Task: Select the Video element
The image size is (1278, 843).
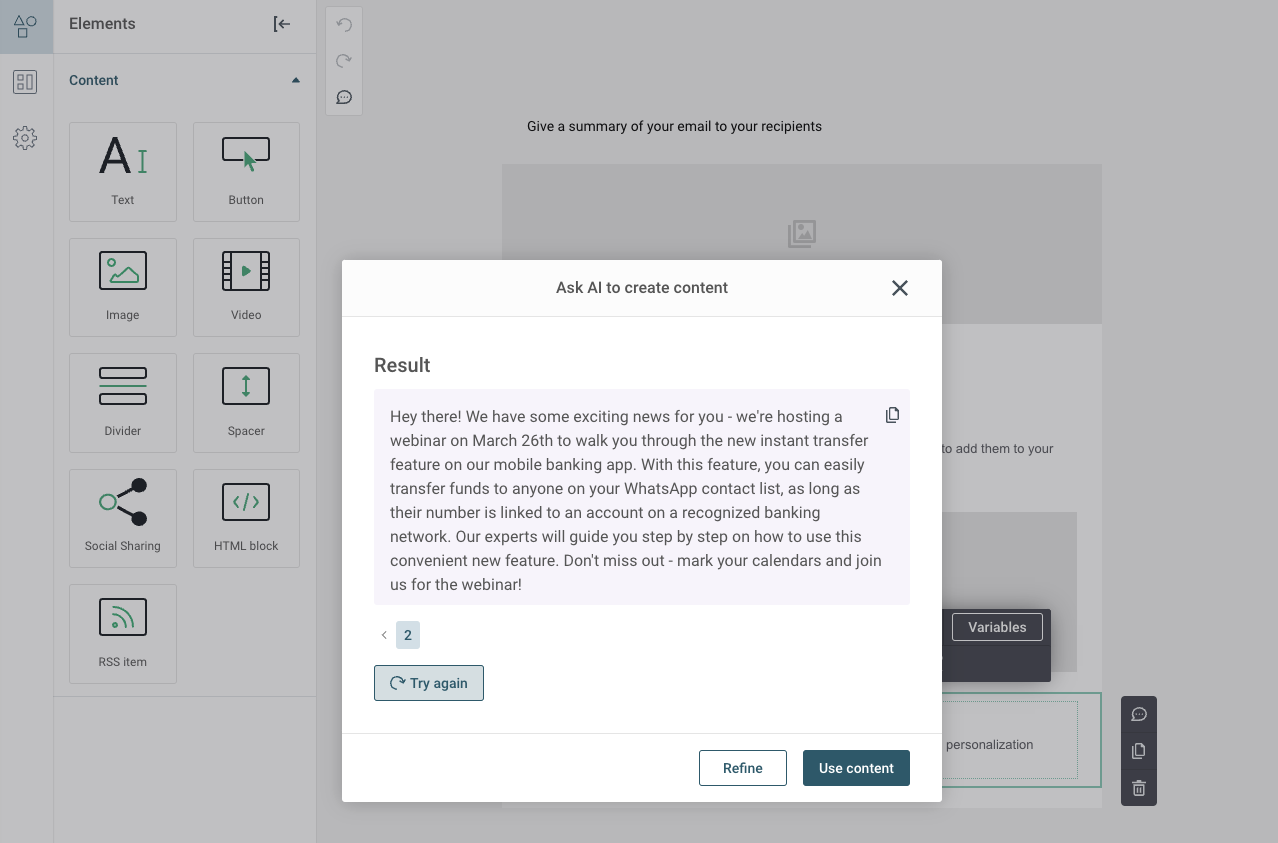Action: [246, 287]
